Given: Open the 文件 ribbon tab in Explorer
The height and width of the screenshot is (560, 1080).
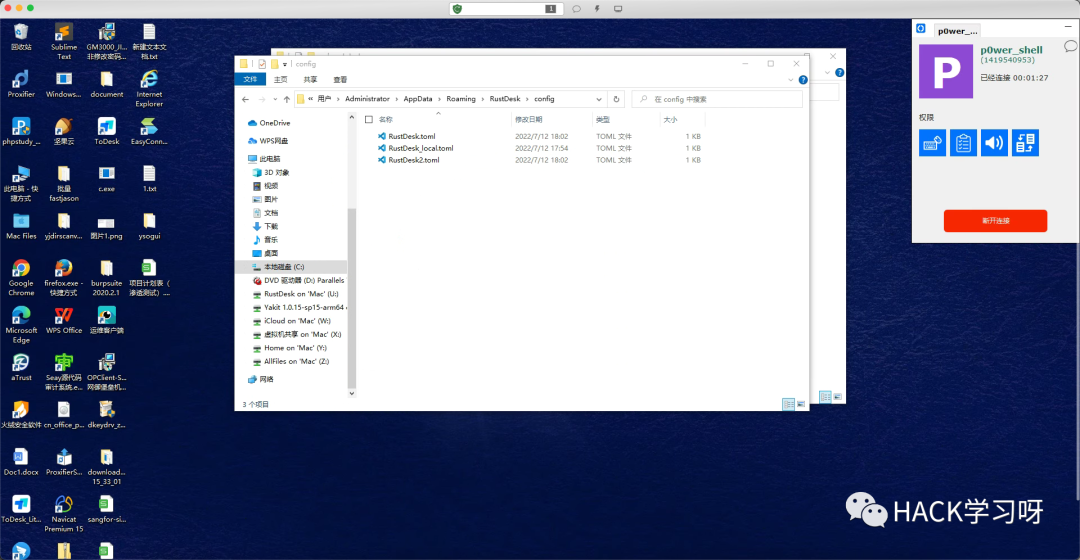Looking at the screenshot, I should coord(250,79).
